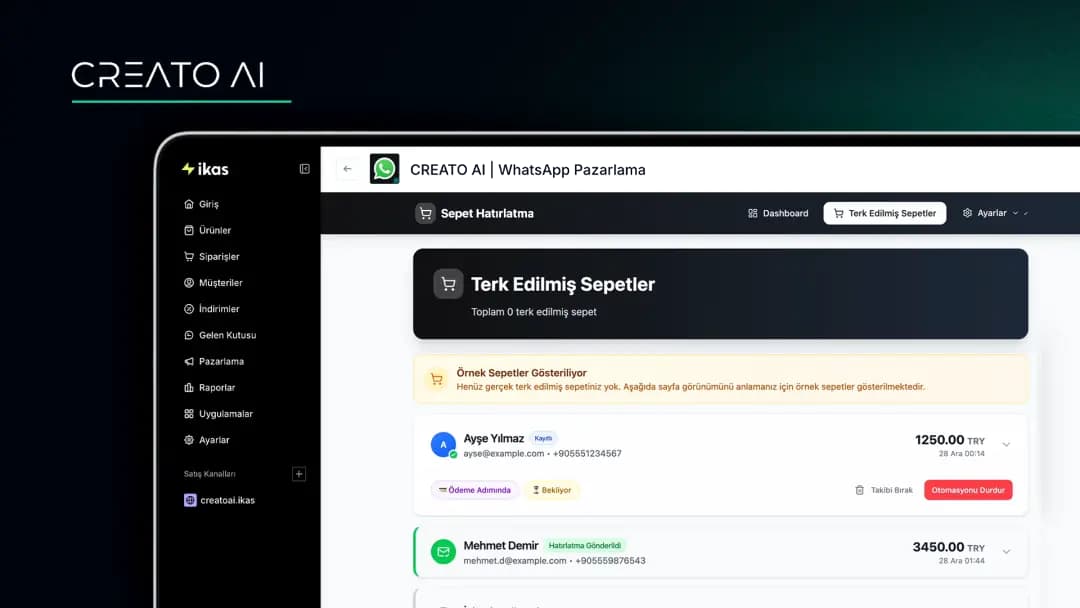Go to Pazarlama in the sidebar
The image size is (1080, 608).
[220, 361]
